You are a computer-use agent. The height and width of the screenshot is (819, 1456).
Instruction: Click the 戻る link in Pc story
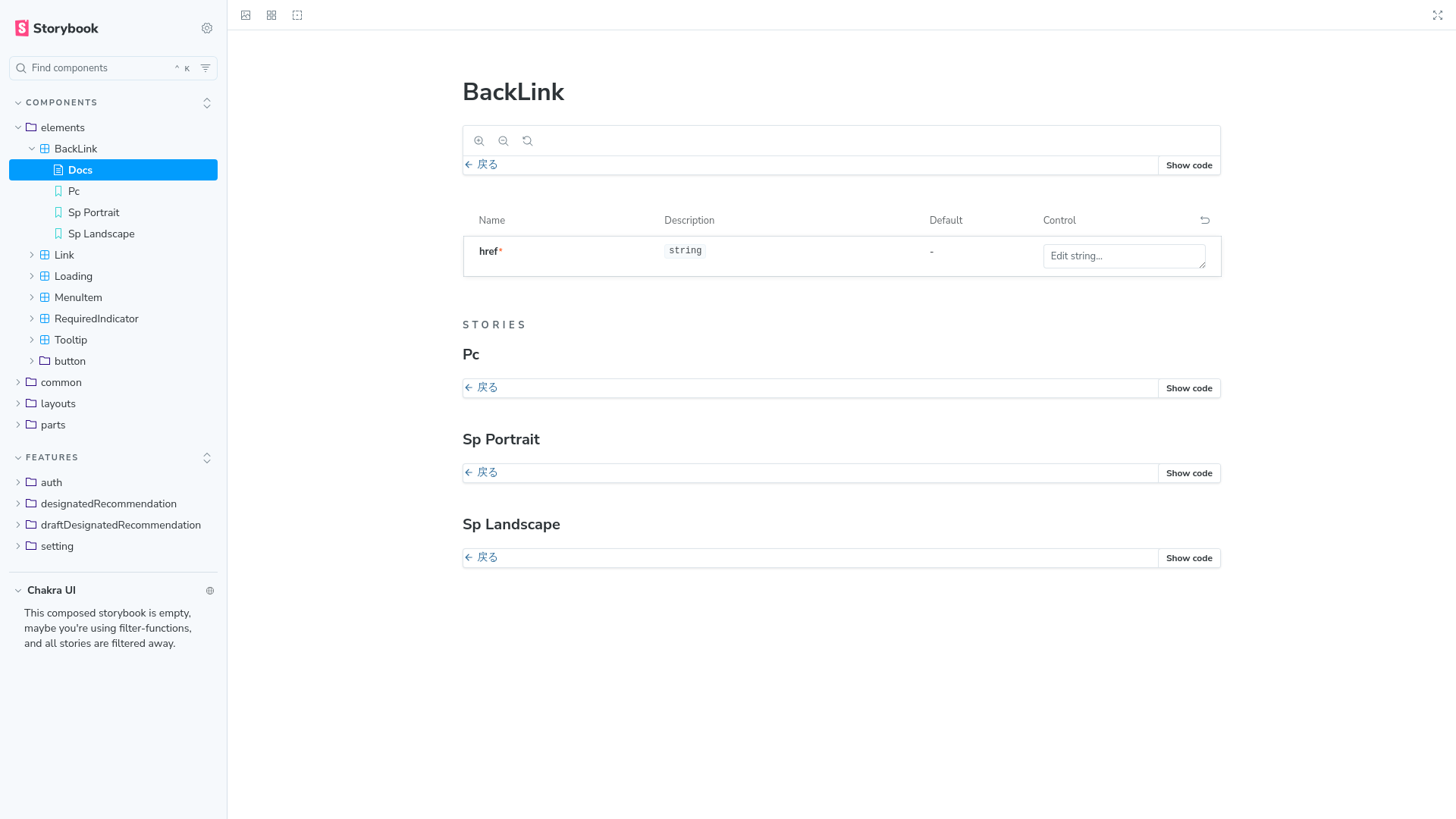point(482,388)
